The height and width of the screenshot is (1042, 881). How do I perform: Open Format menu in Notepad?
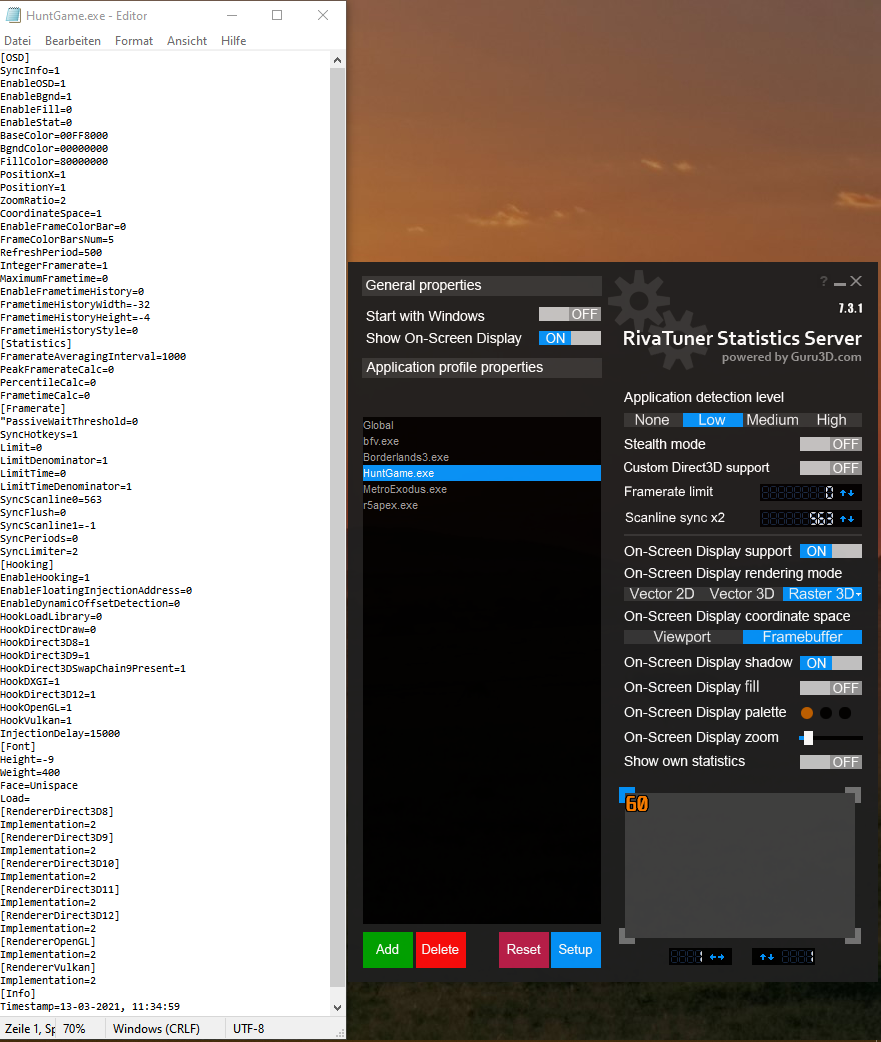(134, 41)
